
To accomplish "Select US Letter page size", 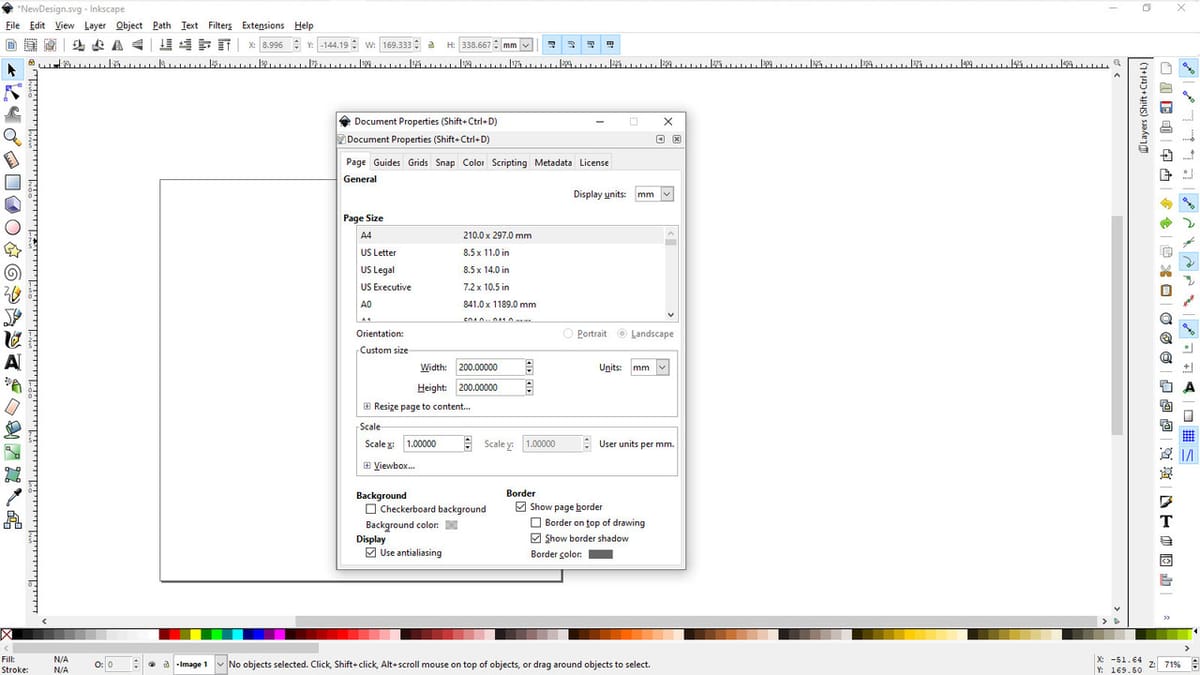I will pyautogui.click(x=511, y=253).
